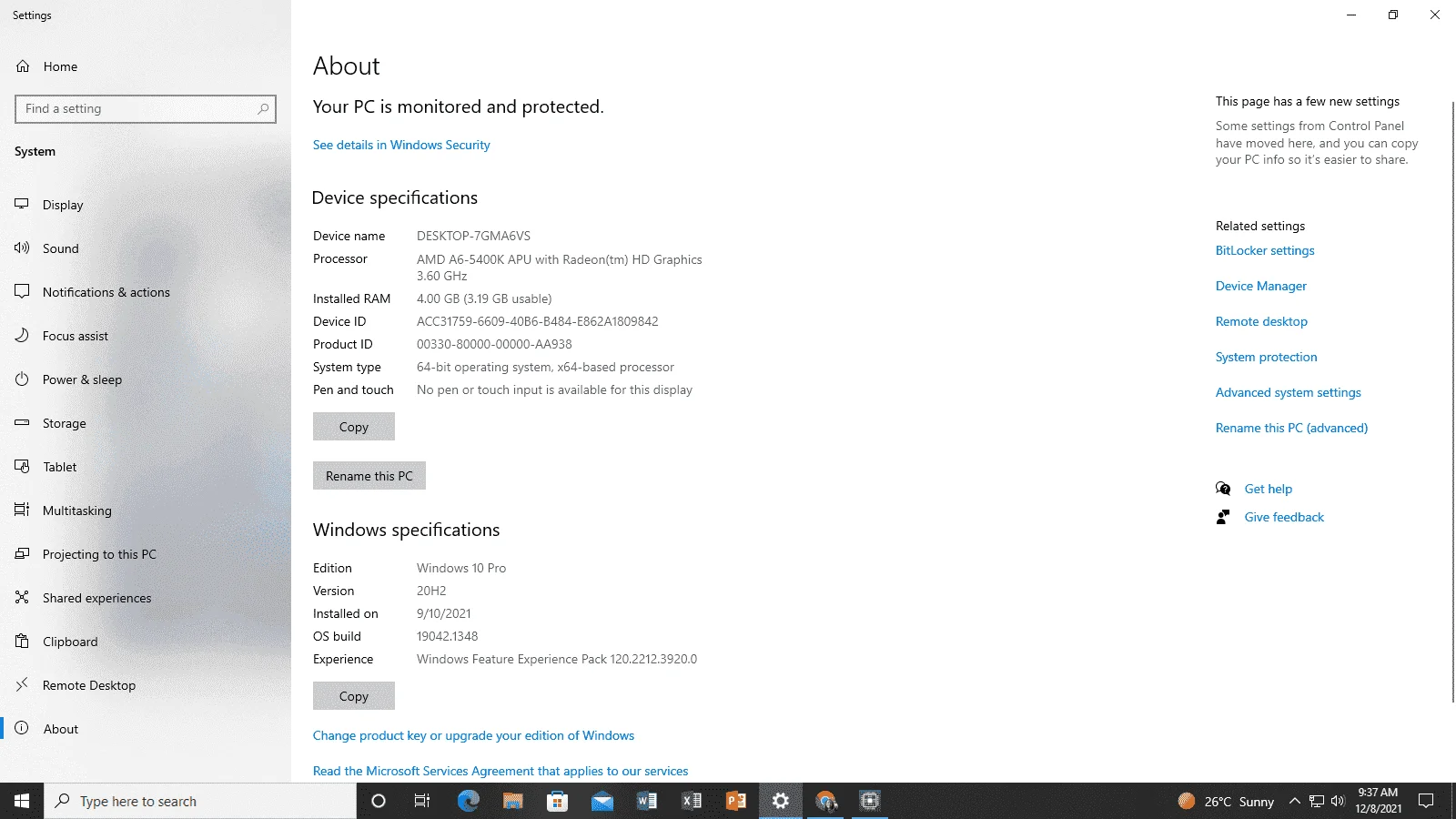
Task: Click the Give feedback person icon
Action: coord(1223,517)
